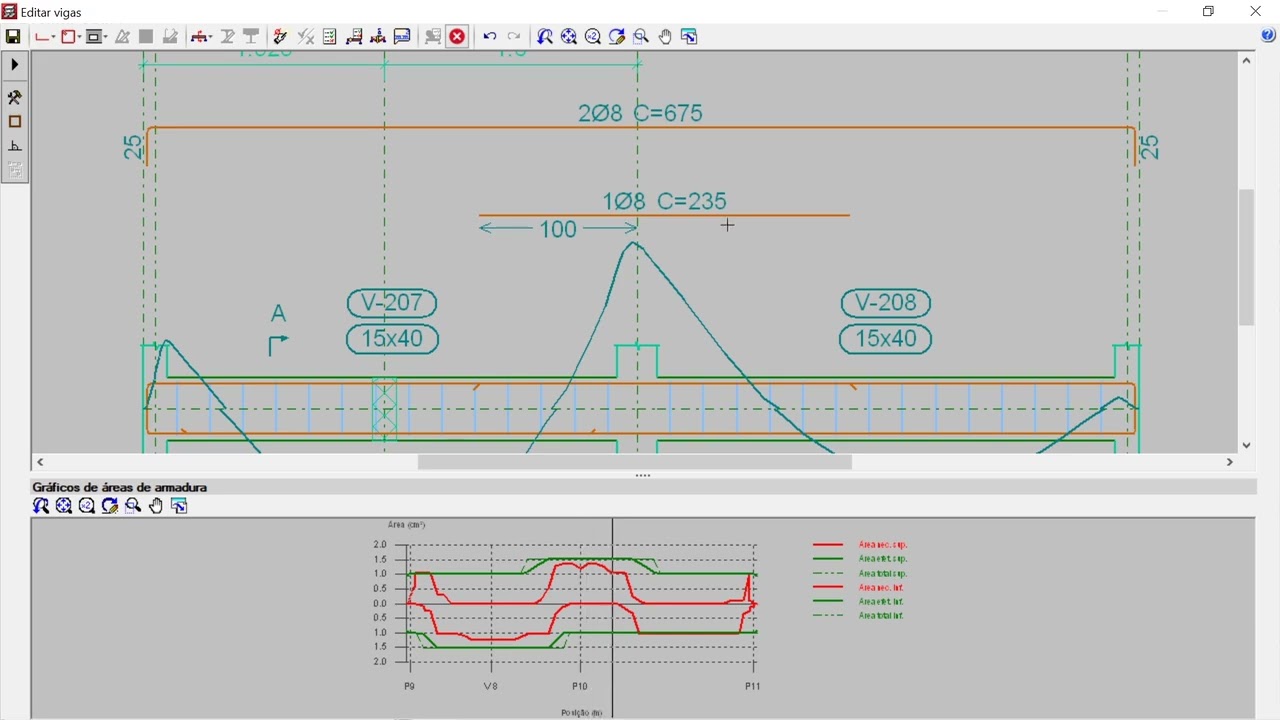1280x720 pixels.
Task: Click the panel splitter grip dots
Action: [643, 476]
